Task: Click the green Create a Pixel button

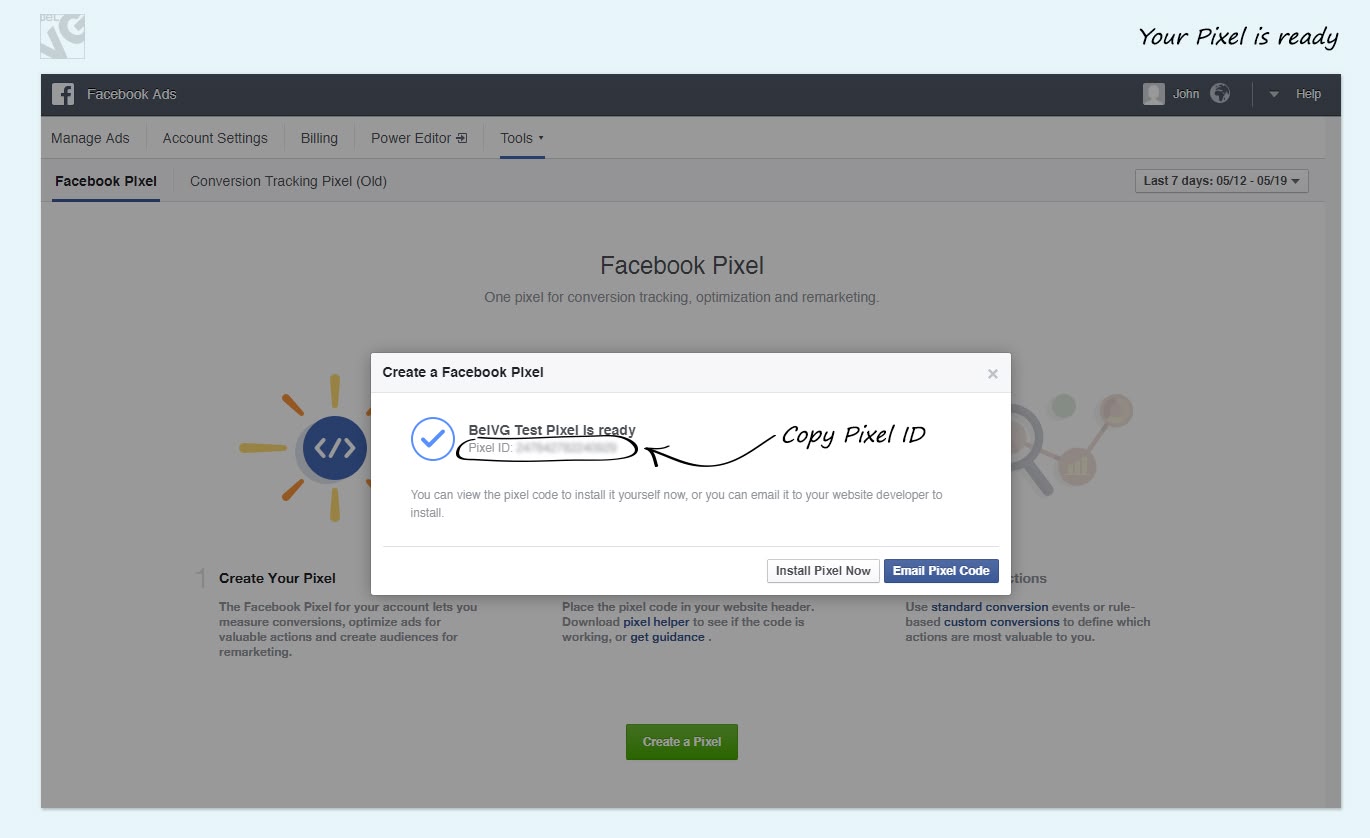Action: pos(681,742)
